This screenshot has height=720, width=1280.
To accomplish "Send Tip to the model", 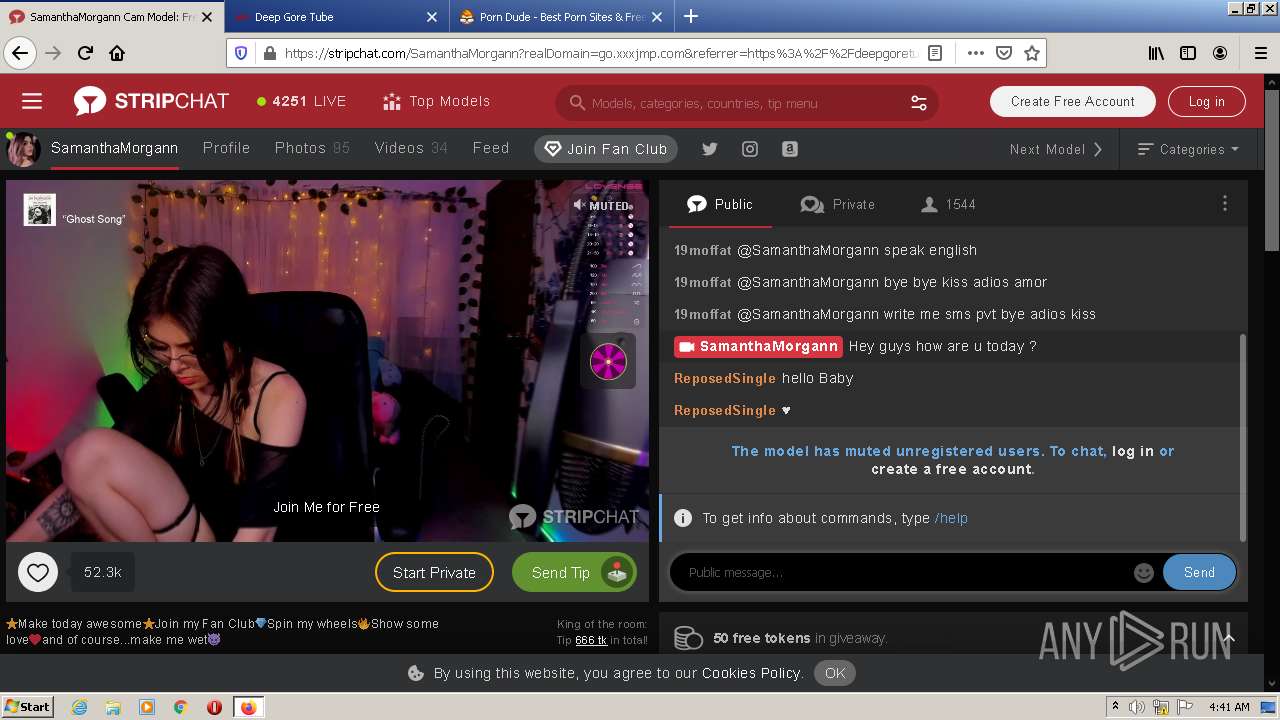I will [x=575, y=572].
